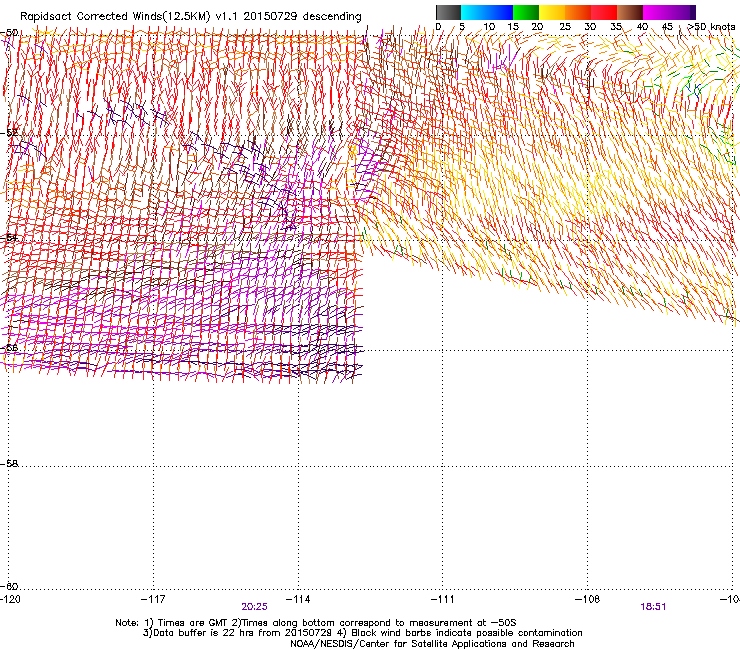
Task: Click the latitude axis label '-56'
Action: pyautogui.click(x=9, y=348)
